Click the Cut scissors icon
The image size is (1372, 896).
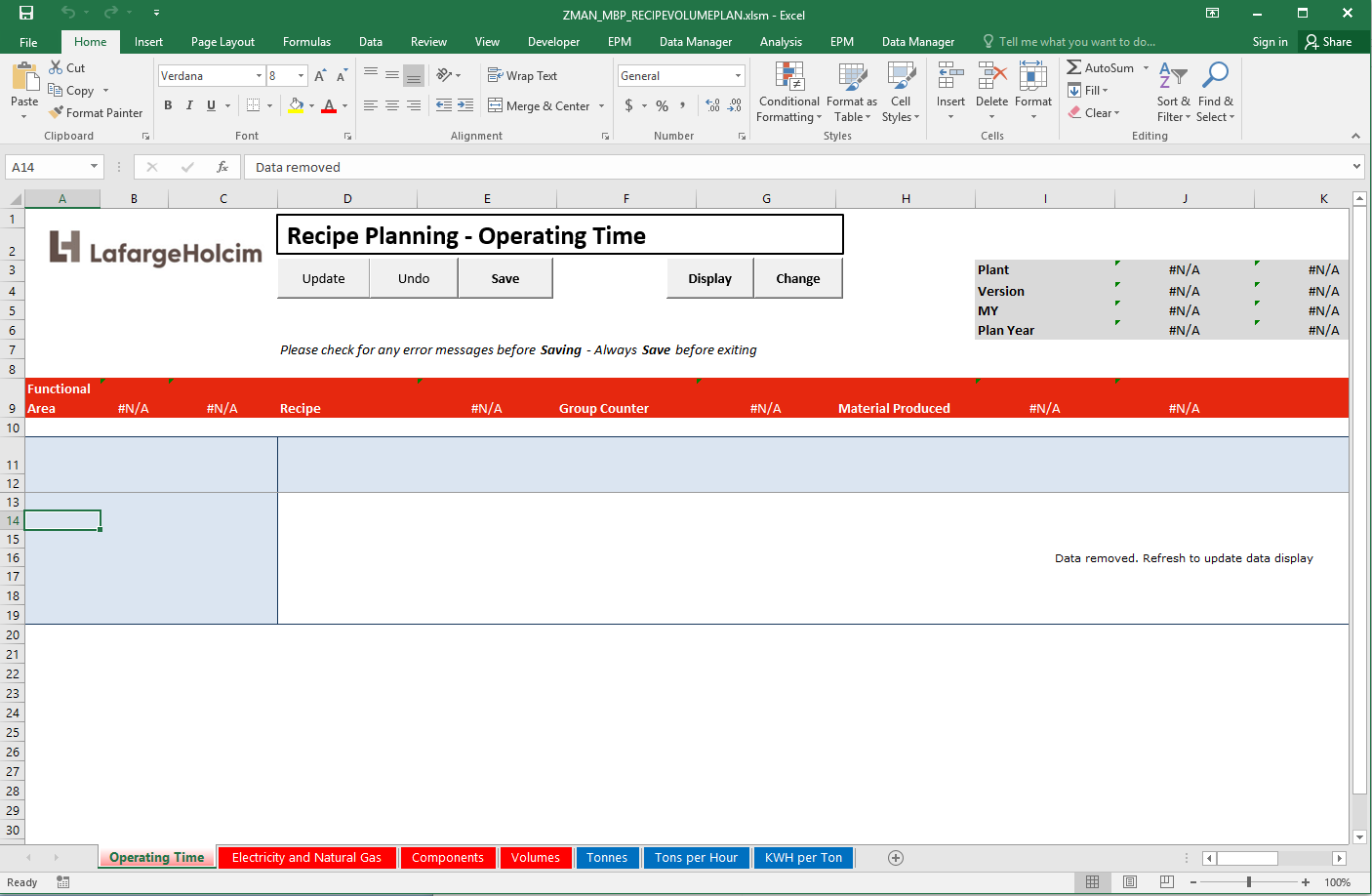(57, 67)
